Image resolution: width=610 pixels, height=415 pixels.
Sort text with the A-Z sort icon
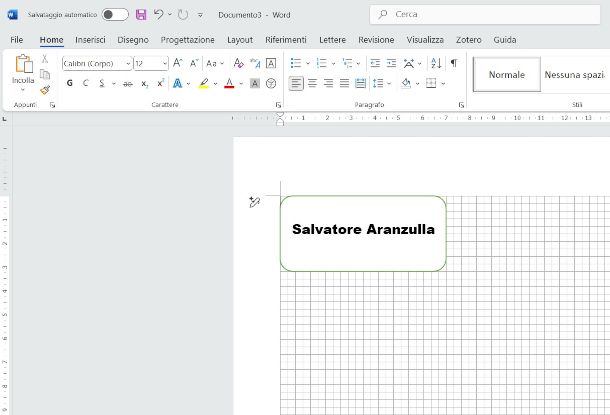(x=435, y=62)
